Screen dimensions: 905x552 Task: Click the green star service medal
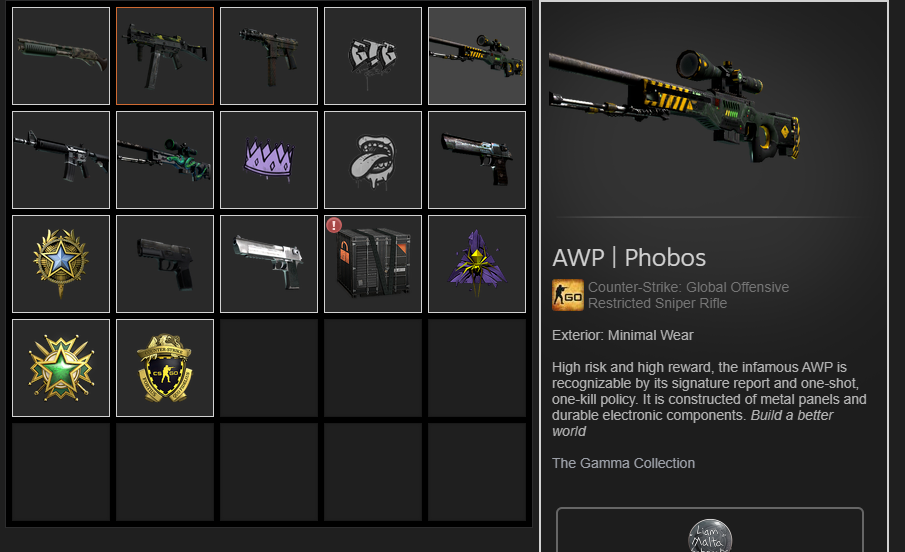pyautogui.click(x=61, y=368)
